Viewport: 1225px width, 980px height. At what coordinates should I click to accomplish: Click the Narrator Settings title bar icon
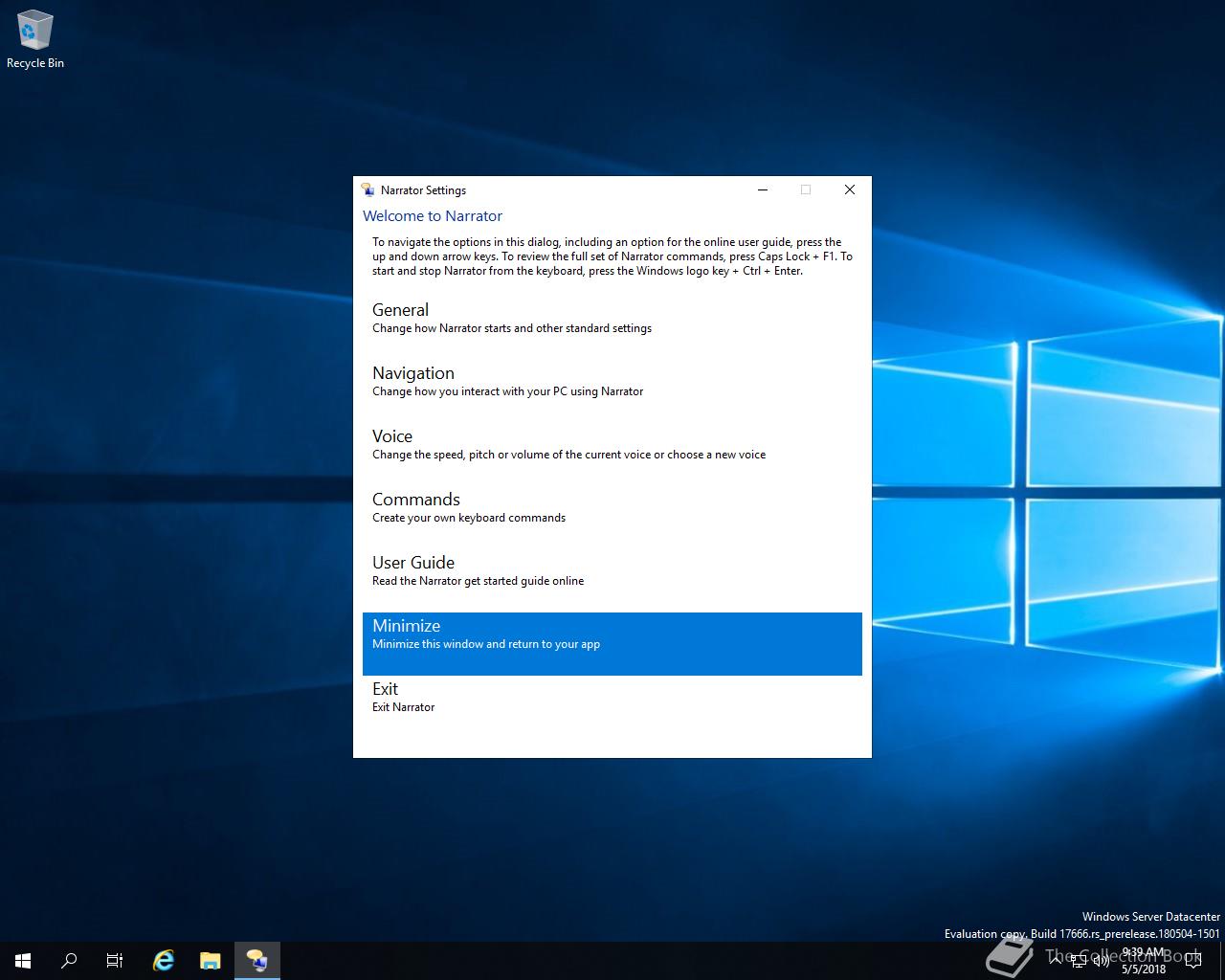point(367,189)
